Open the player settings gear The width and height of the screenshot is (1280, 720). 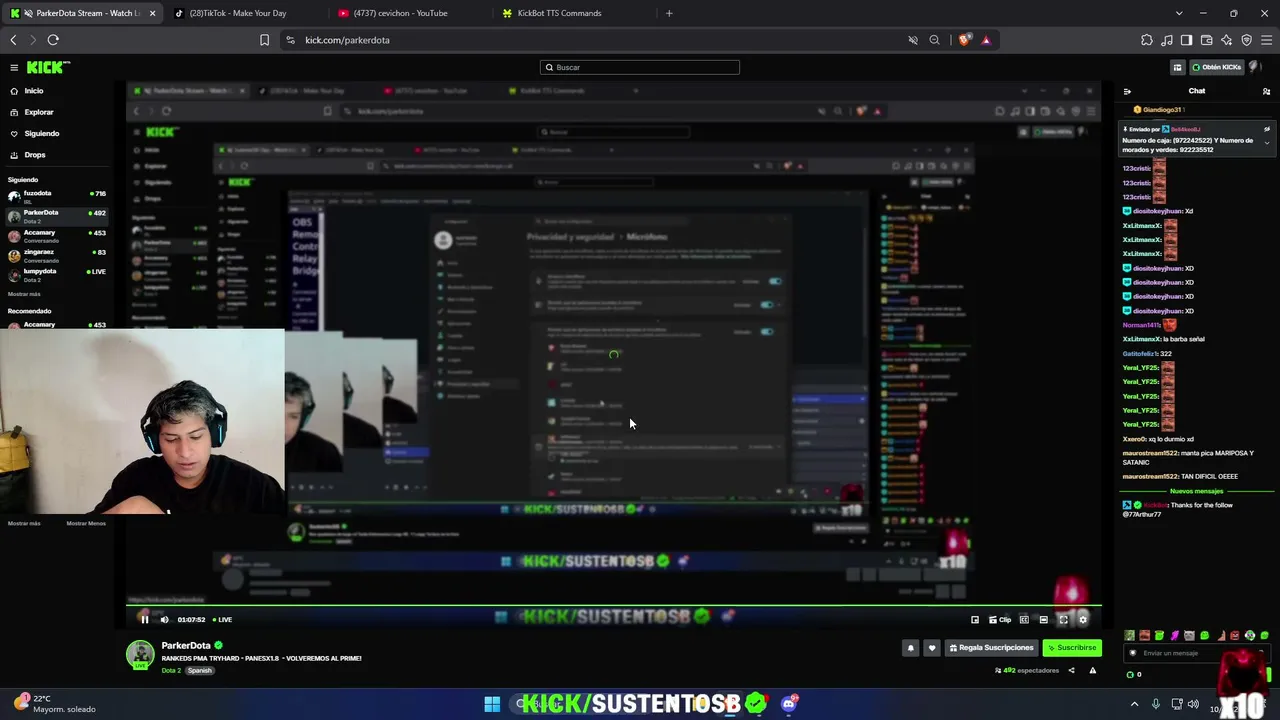(x=1082, y=620)
